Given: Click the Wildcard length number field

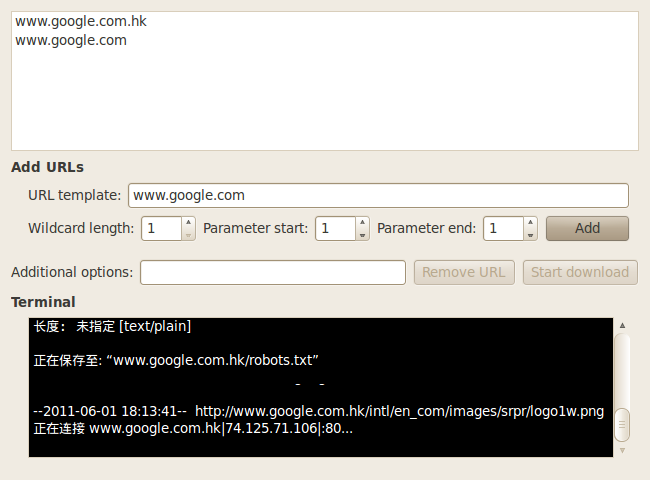Looking at the screenshot, I should click(161, 228).
